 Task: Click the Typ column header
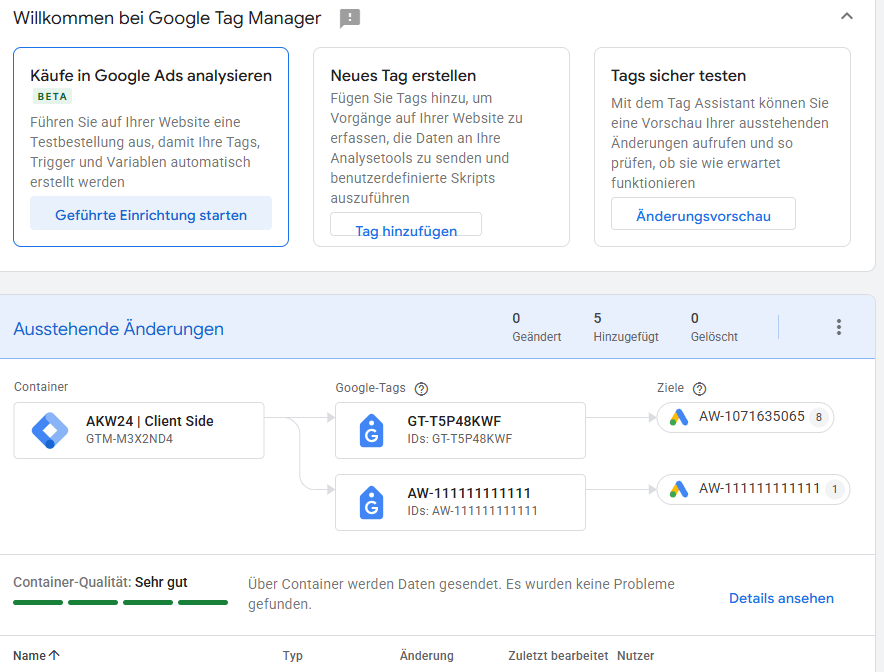pos(293,656)
